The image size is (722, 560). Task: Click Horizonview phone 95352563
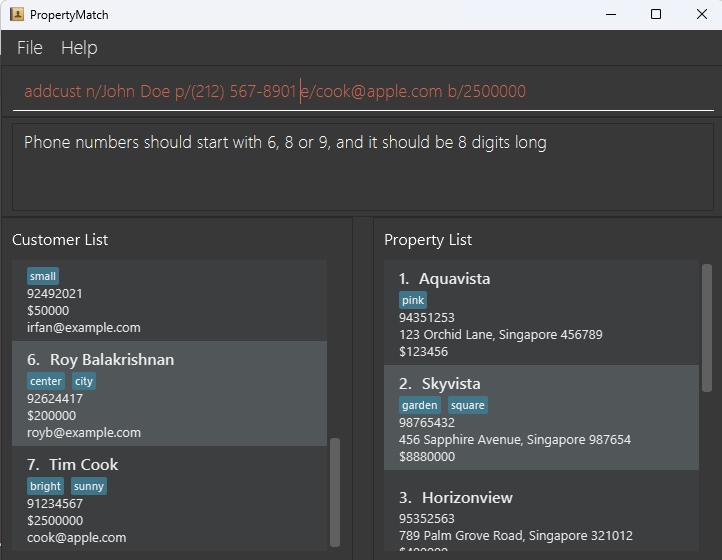point(427,519)
